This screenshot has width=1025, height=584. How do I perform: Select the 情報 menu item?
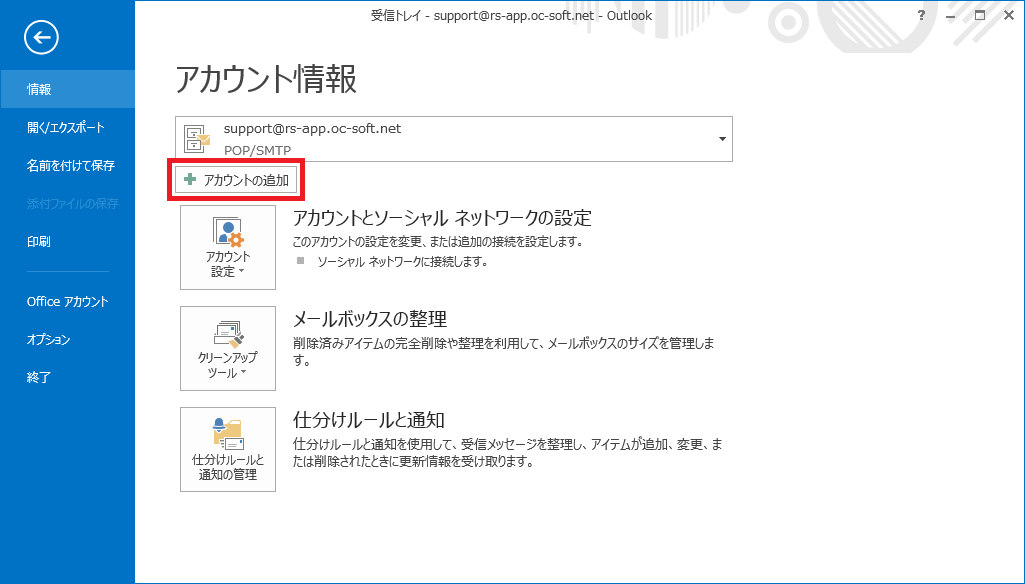pyautogui.click(x=67, y=89)
